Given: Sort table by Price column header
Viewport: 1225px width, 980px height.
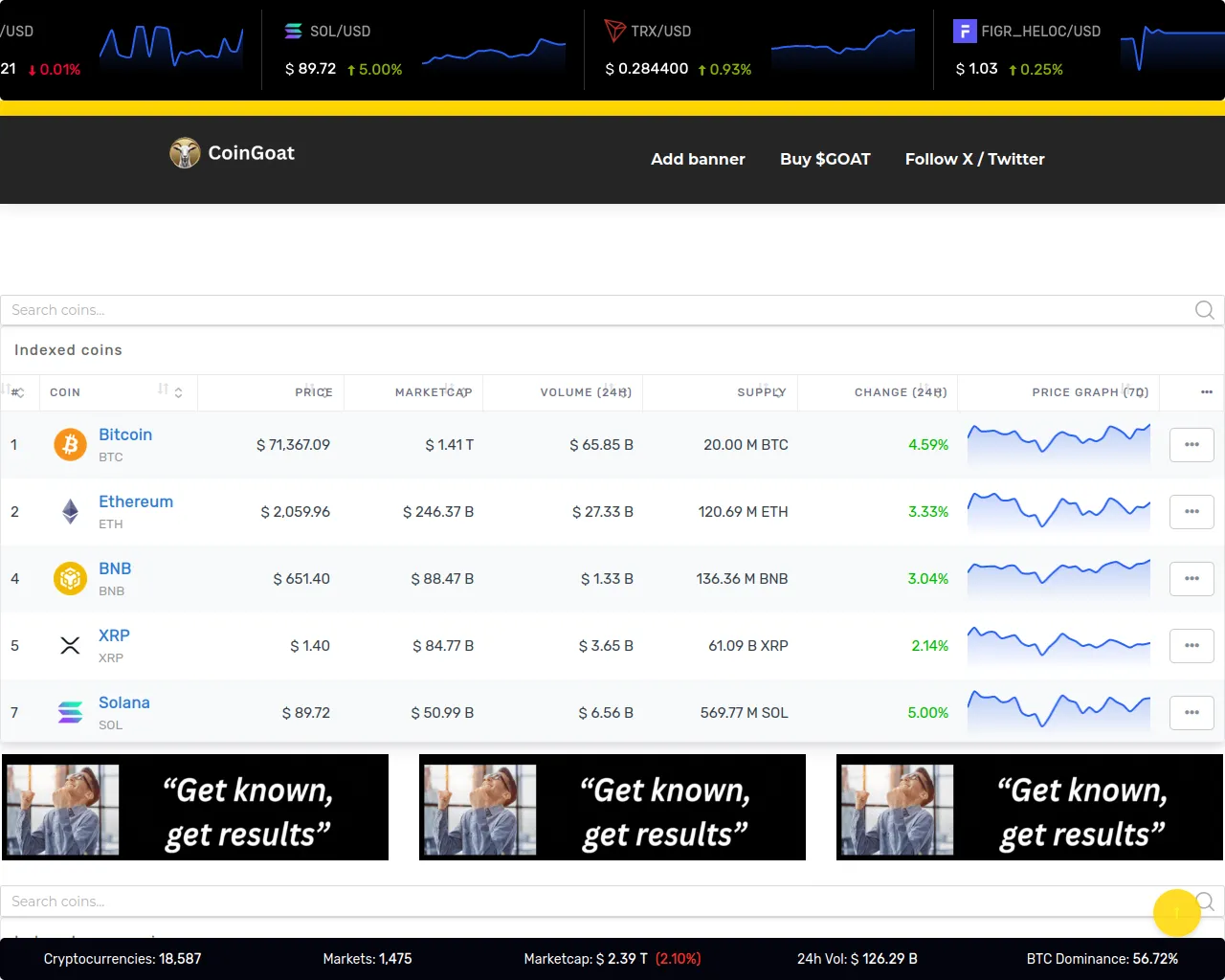Looking at the screenshot, I should pyautogui.click(x=313, y=392).
